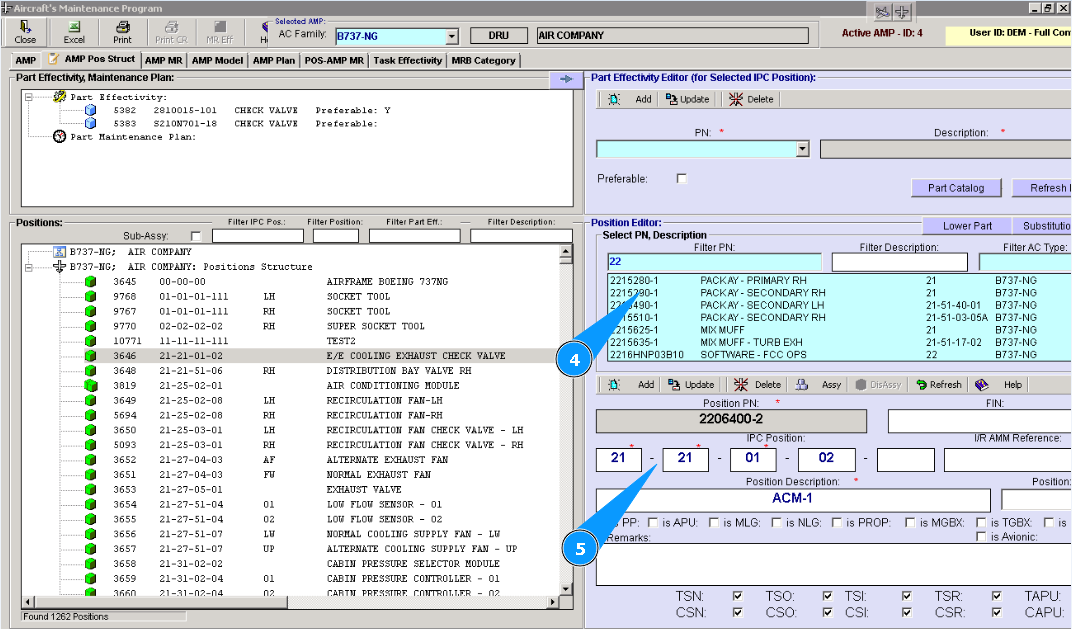Click the Excel export toolbar icon
Image resolution: width=1072 pixels, height=630 pixels.
[x=74, y=27]
